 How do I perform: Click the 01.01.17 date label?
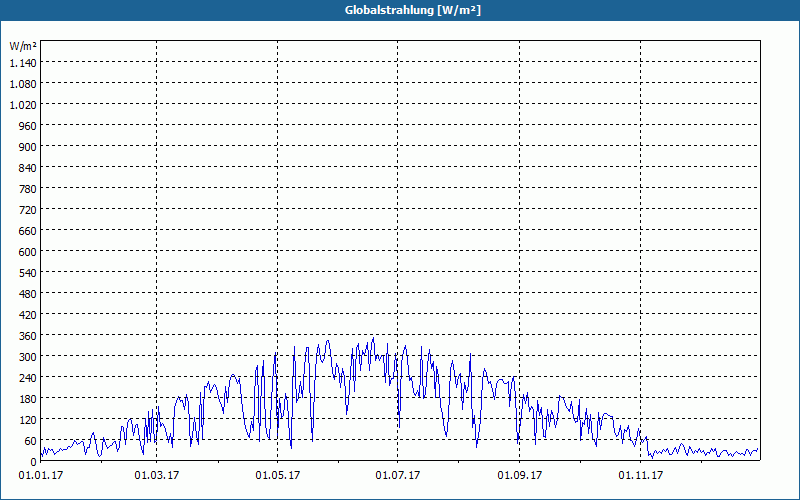[x=41, y=476]
